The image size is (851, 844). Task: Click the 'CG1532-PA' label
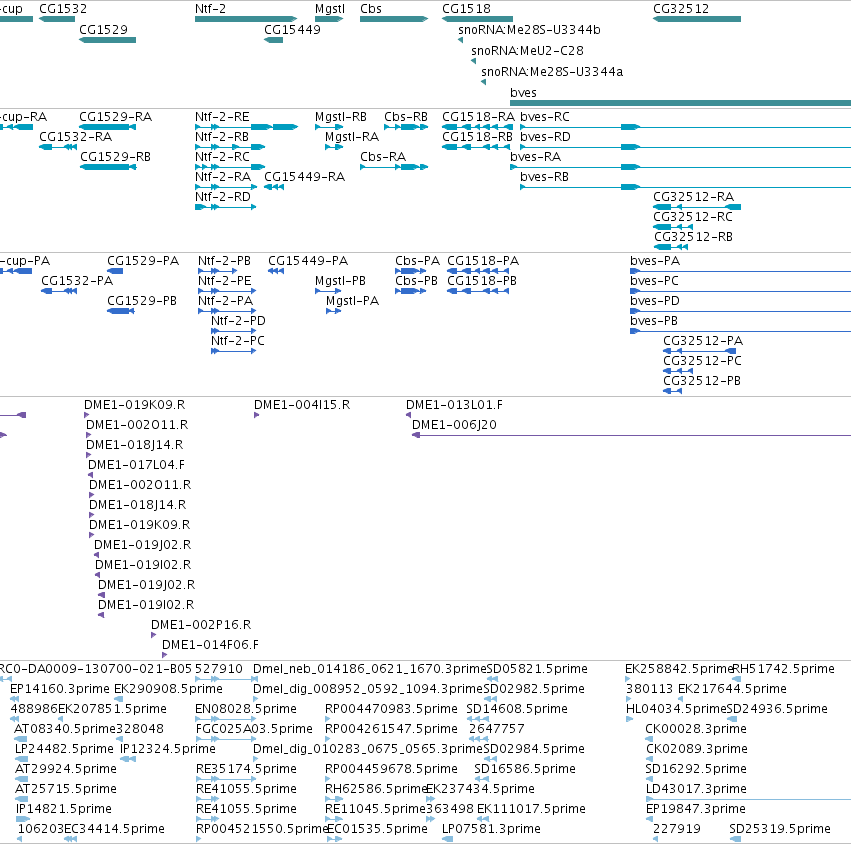(x=77, y=281)
